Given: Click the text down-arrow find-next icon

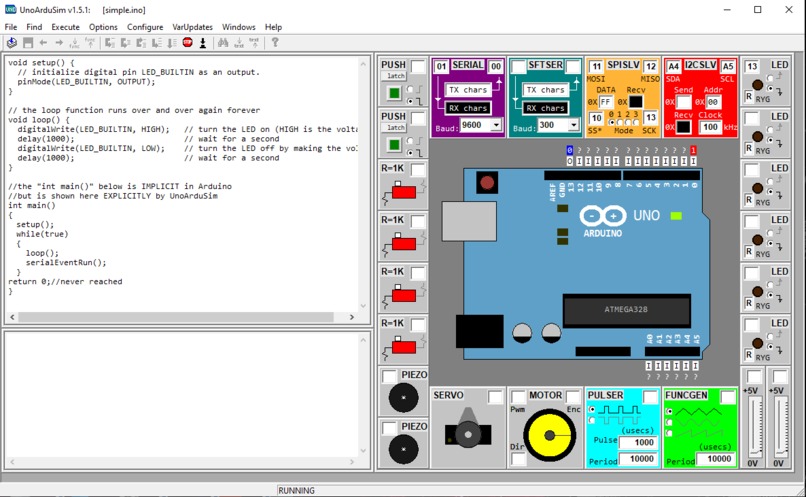Looking at the screenshot, I should [239, 43].
